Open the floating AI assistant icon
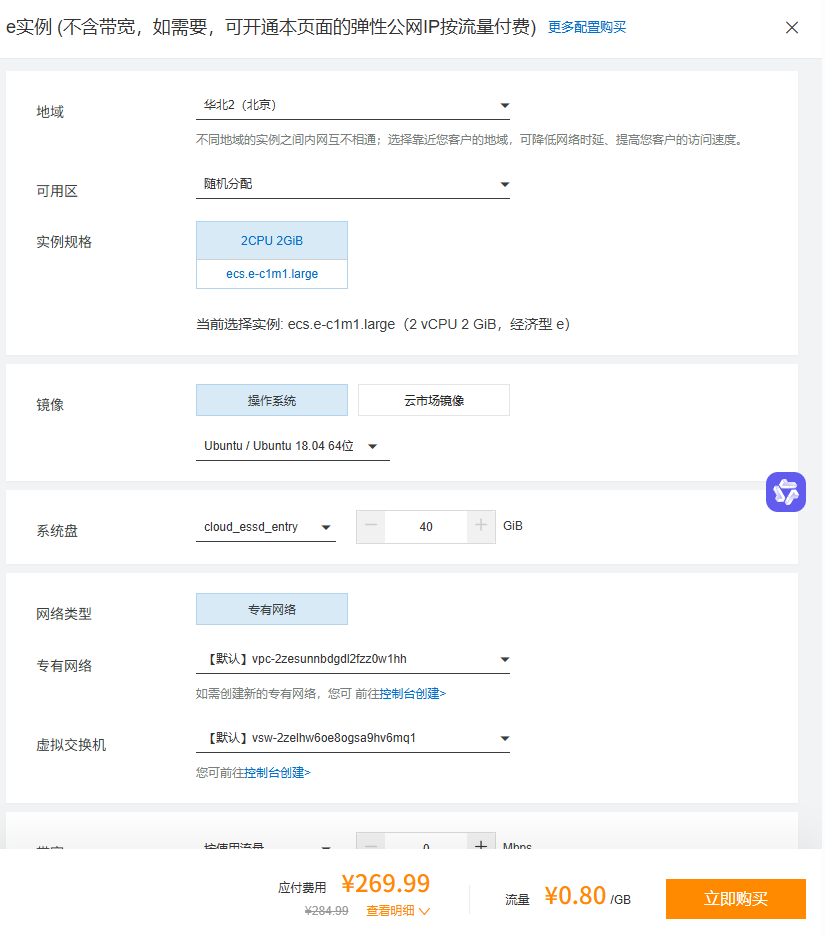This screenshot has height=936, width=825. click(786, 492)
